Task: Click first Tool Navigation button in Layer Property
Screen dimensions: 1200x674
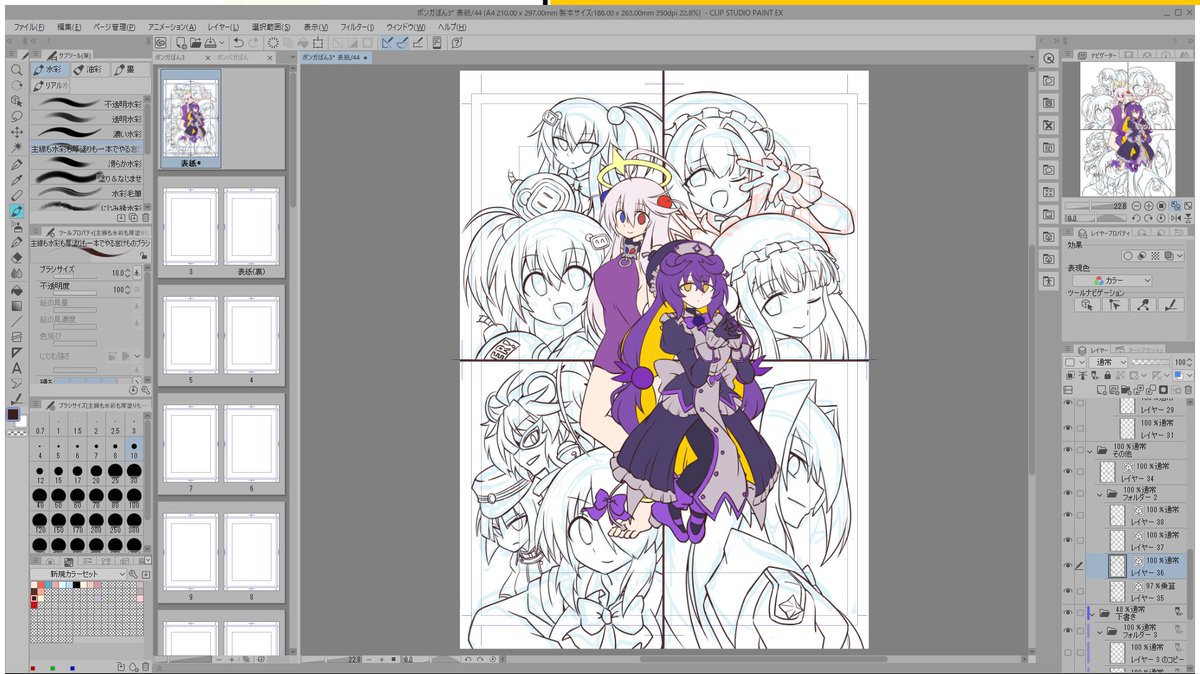Action: [1087, 305]
